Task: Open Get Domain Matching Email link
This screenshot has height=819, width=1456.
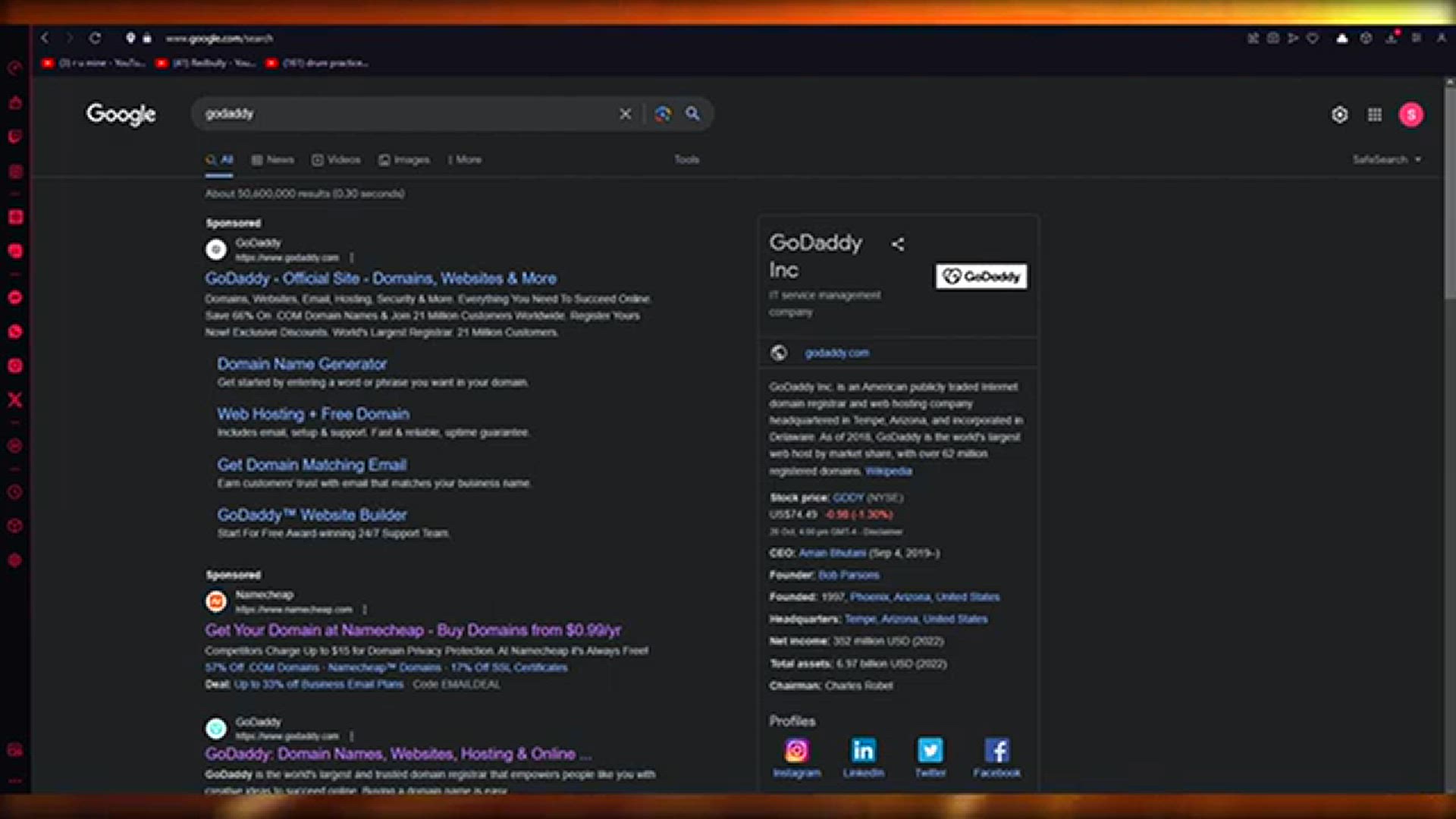Action: coord(312,465)
